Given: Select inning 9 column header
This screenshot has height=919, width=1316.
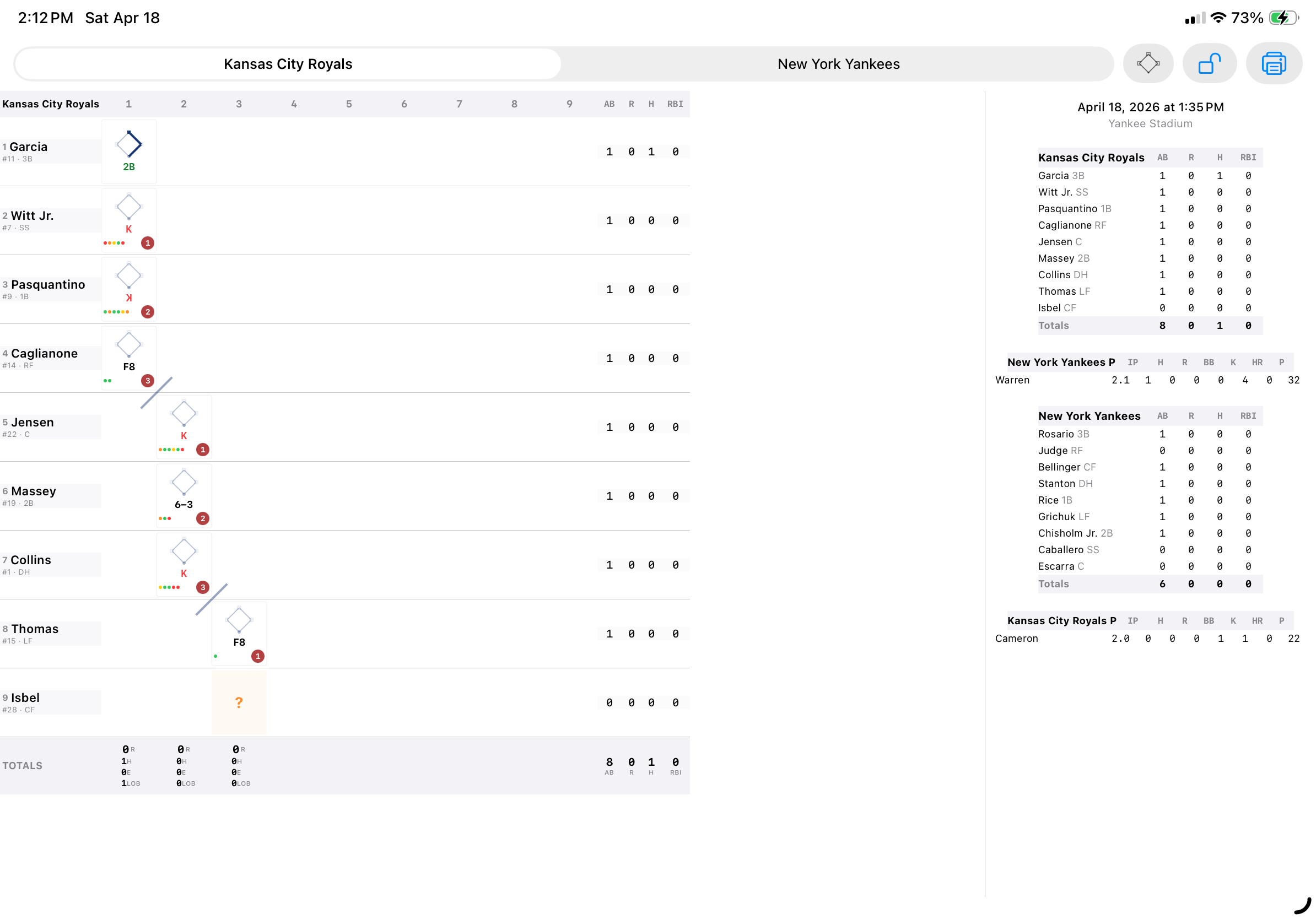Looking at the screenshot, I should 569,104.
